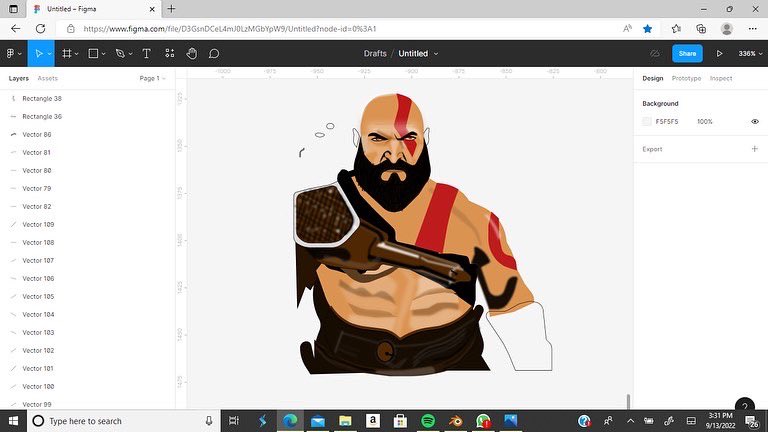The height and width of the screenshot is (432, 768).
Task: Click the Drafts breadcrumb link
Action: [375, 53]
